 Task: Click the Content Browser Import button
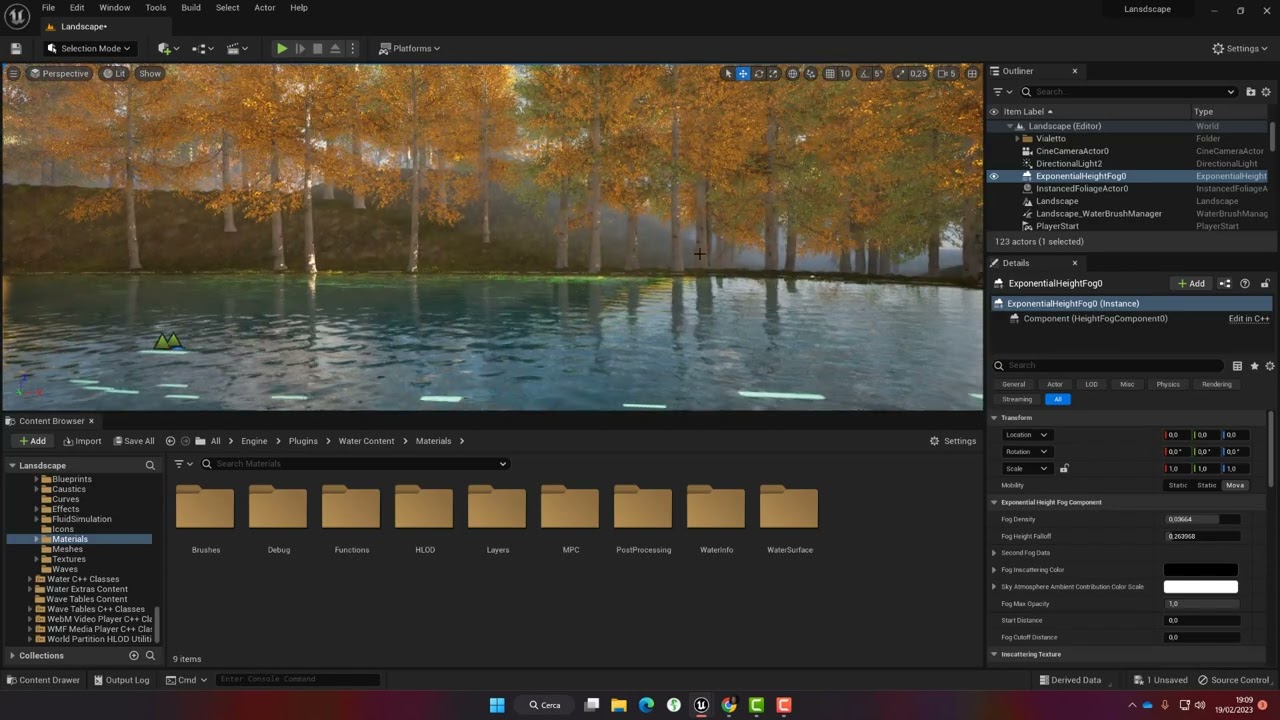tap(82, 441)
